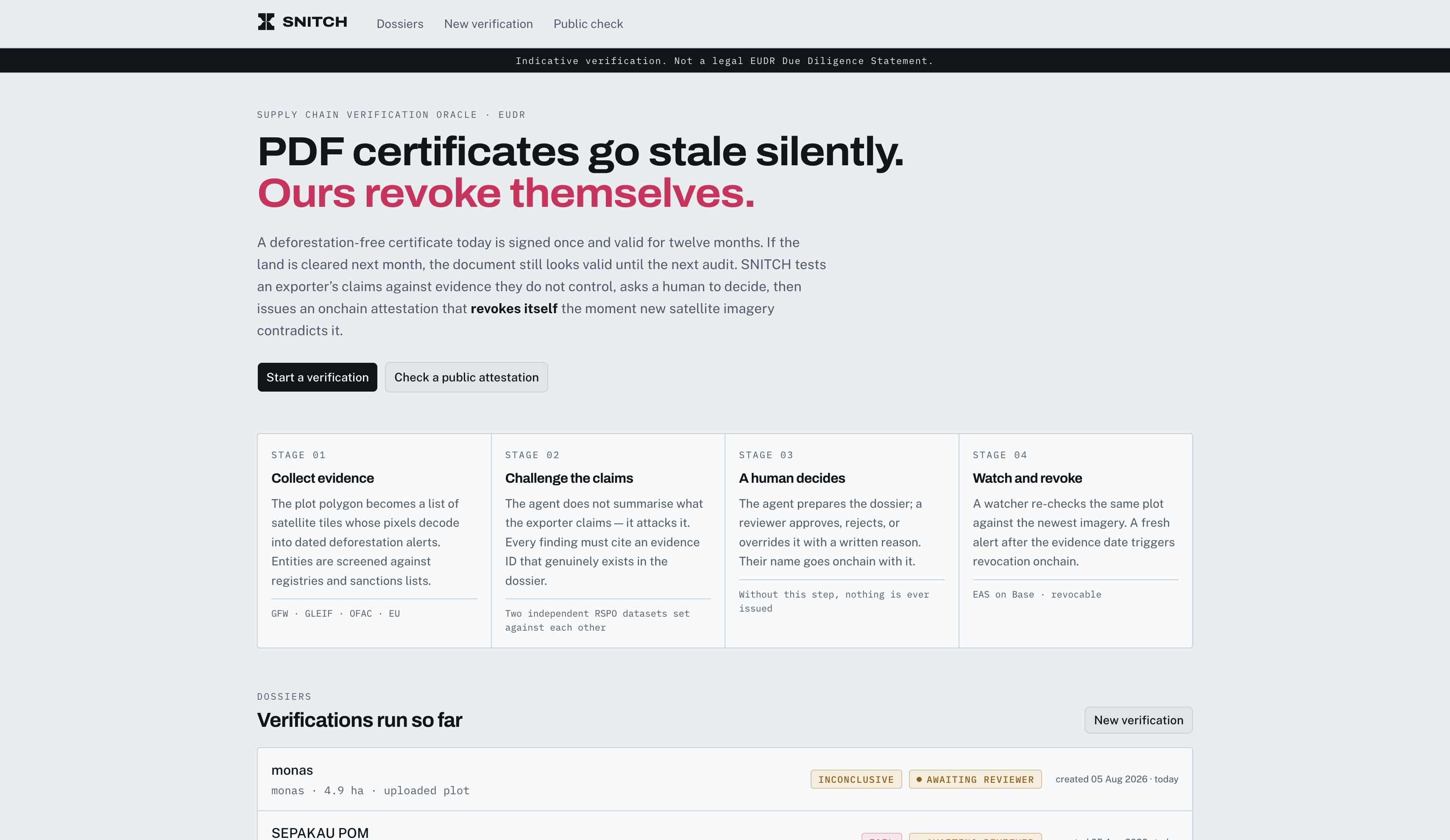Viewport: 1450px width, 840px height.
Task: Click the "STAGE 02" label
Action: 532,455
